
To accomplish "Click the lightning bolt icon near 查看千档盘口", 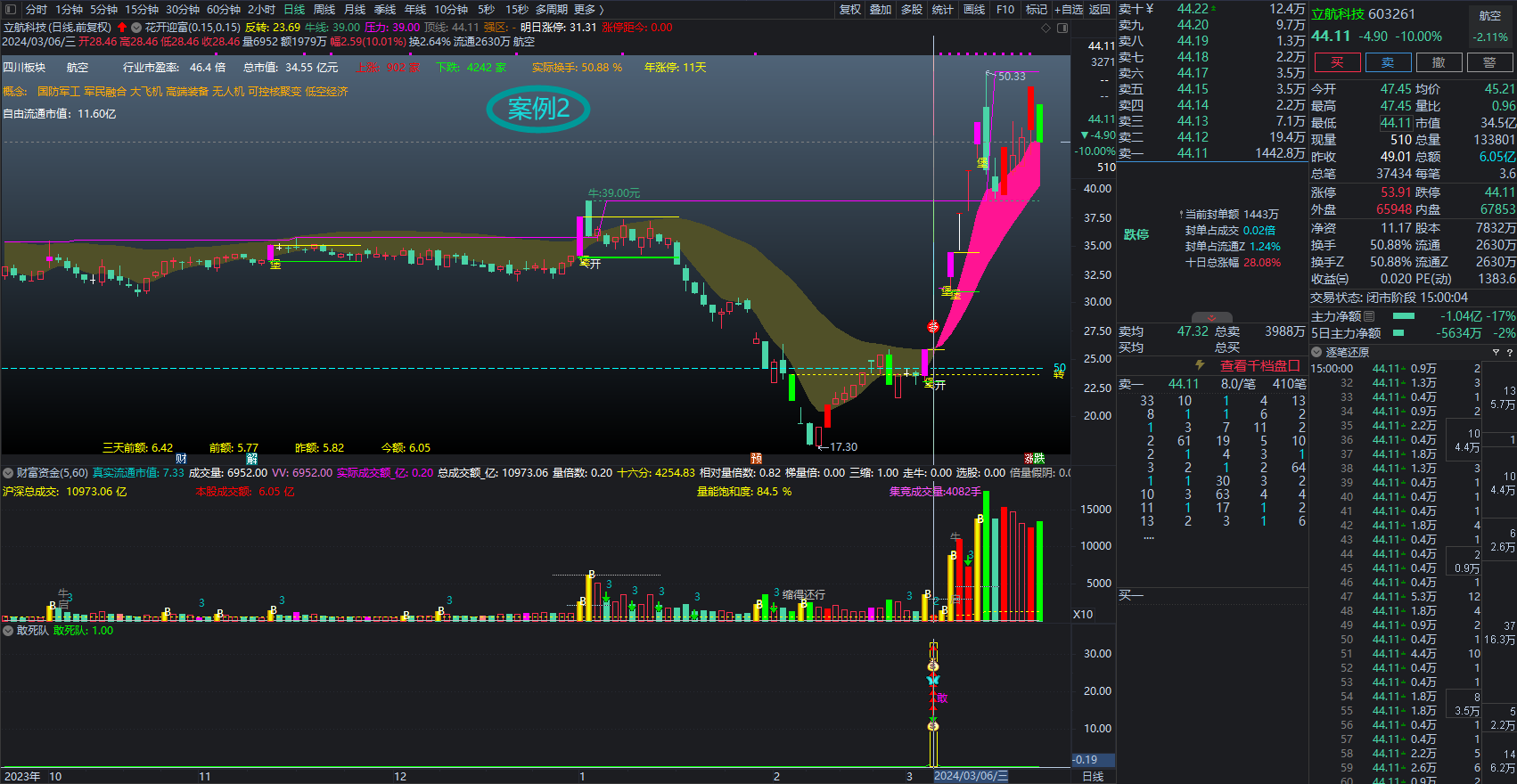I will [x=1201, y=365].
